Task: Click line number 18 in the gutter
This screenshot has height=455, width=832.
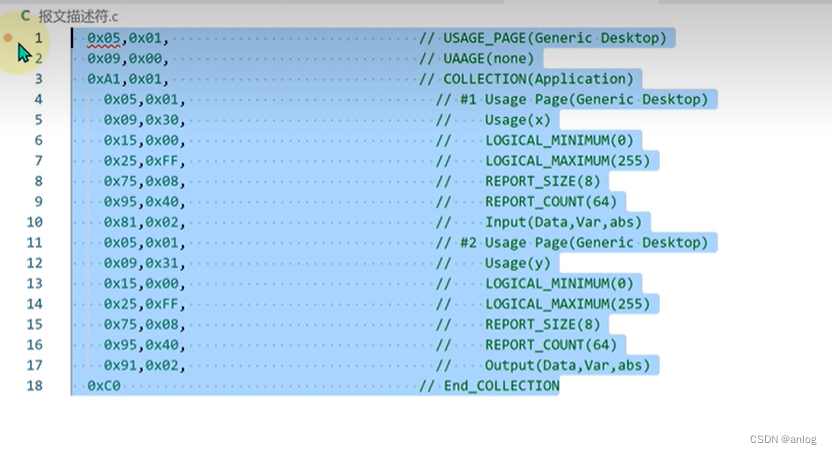Action: tap(35, 386)
